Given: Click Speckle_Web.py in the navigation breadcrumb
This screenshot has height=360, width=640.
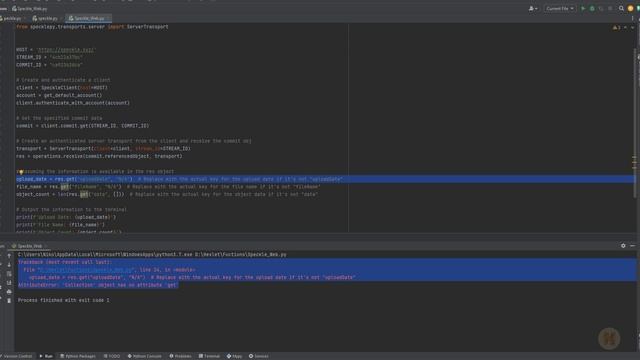Looking at the screenshot, I should click(29, 9).
